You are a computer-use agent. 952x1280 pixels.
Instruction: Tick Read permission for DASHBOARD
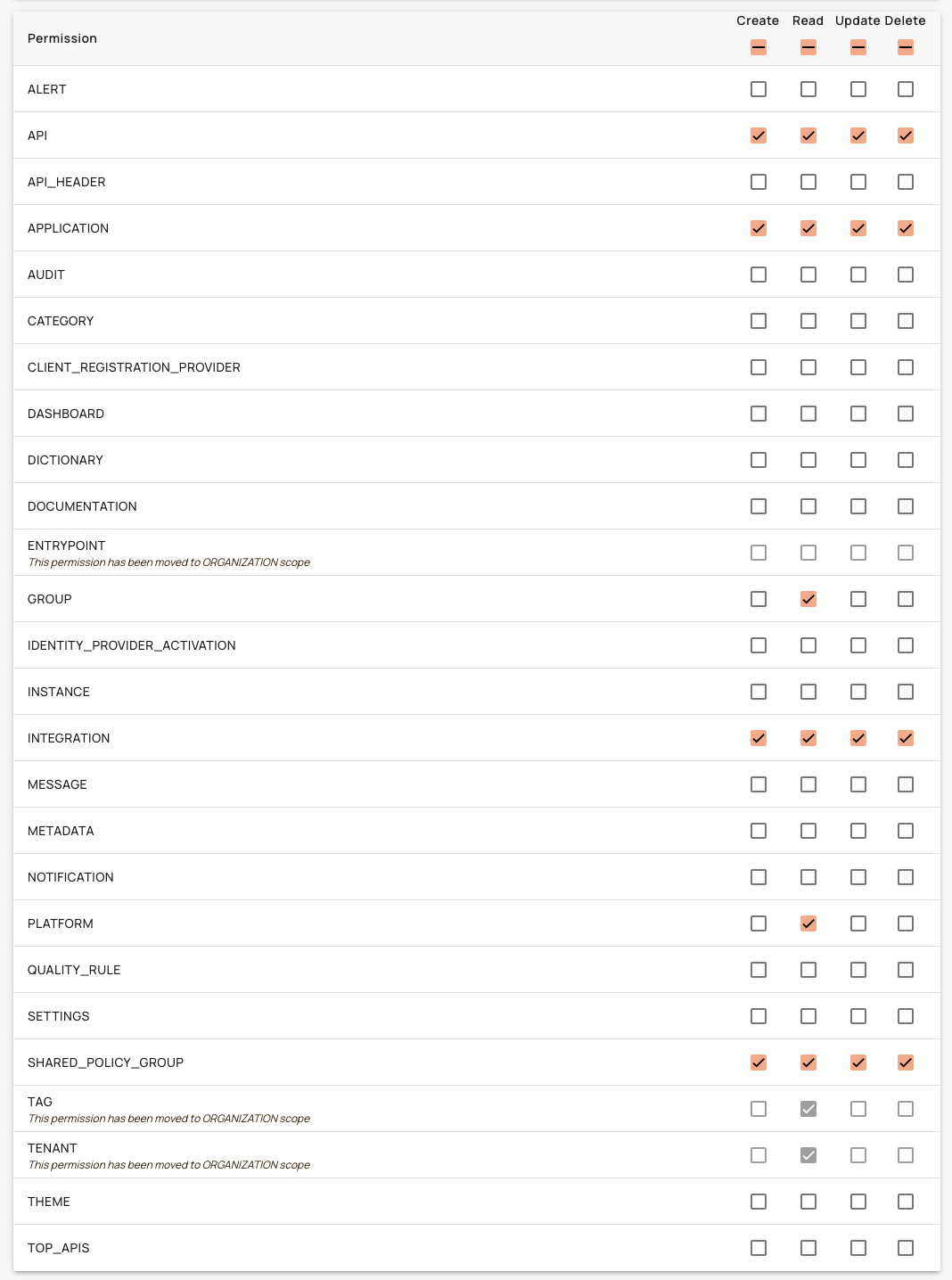(808, 414)
